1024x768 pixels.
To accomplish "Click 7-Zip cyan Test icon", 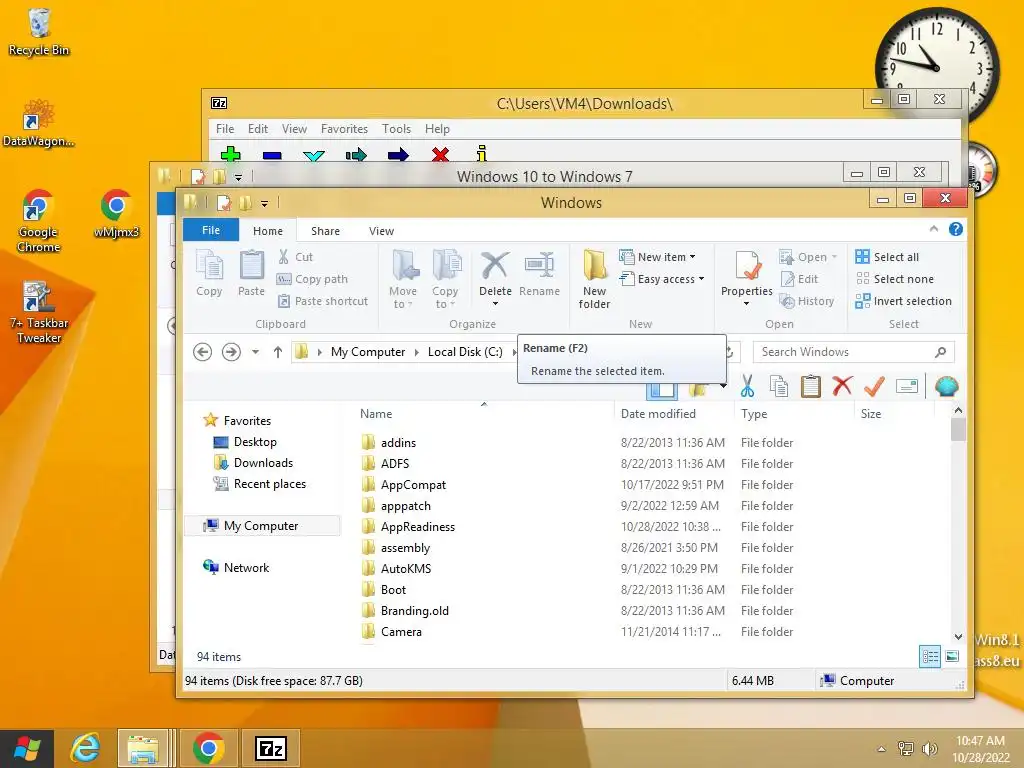I will (x=314, y=156).
